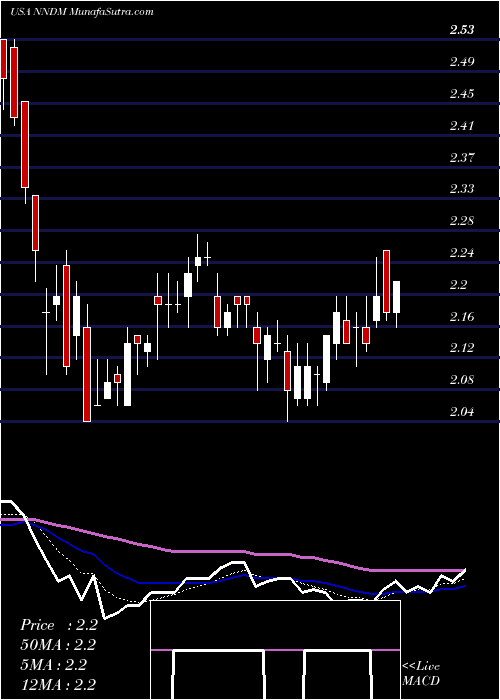Image resolution: width=500 pixels, height=700 pixels.
Task: Click the 2.08 price axis label
Action: 462,380
